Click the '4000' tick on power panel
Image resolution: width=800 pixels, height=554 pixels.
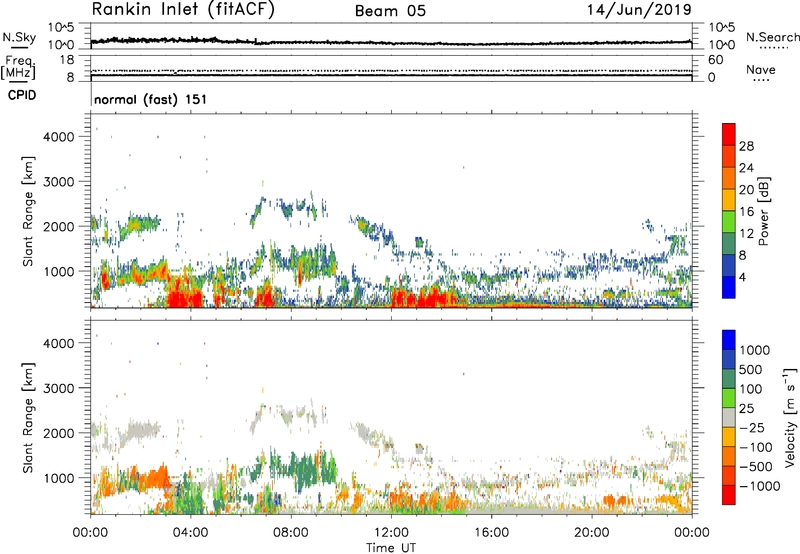[x=59, y=137]
